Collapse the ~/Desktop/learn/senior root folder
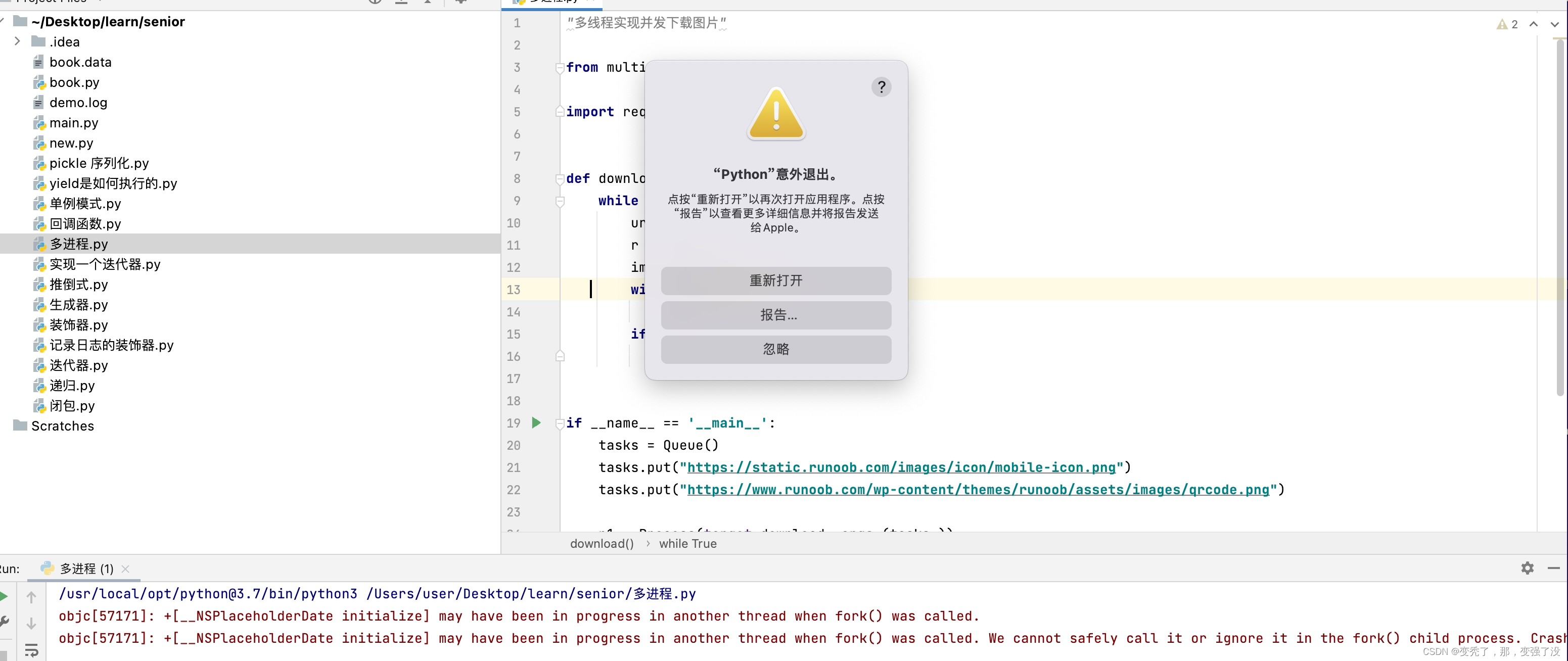Screen dimensions: 1568x661 (3, 21)
